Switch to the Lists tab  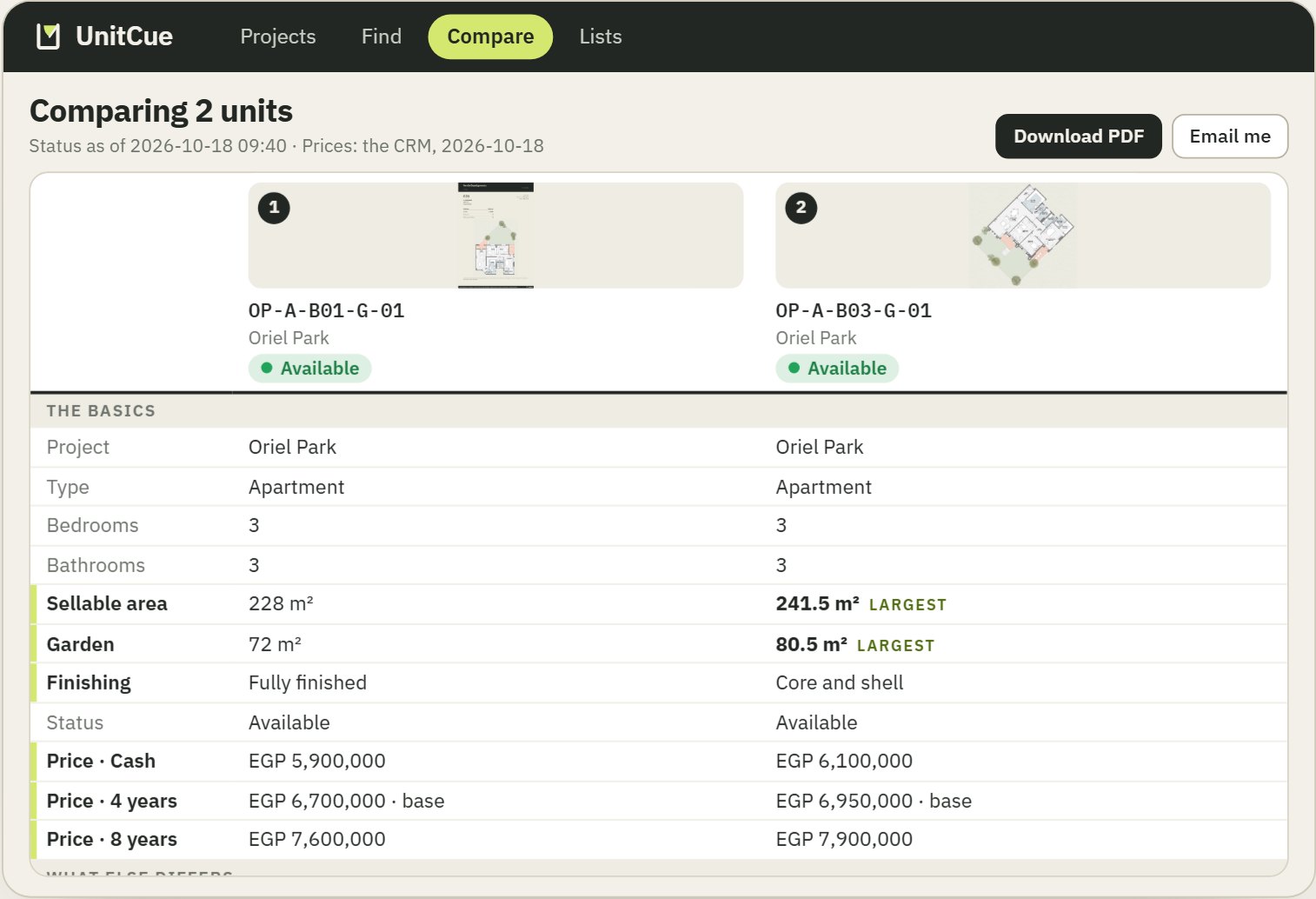(x=601, y=37)
